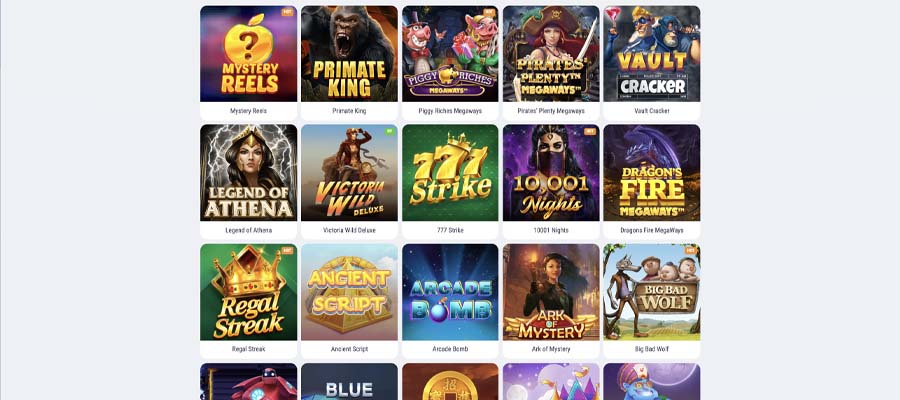Launch the 777 Strike game
The image size is (900, 400).
click(450, 173)
